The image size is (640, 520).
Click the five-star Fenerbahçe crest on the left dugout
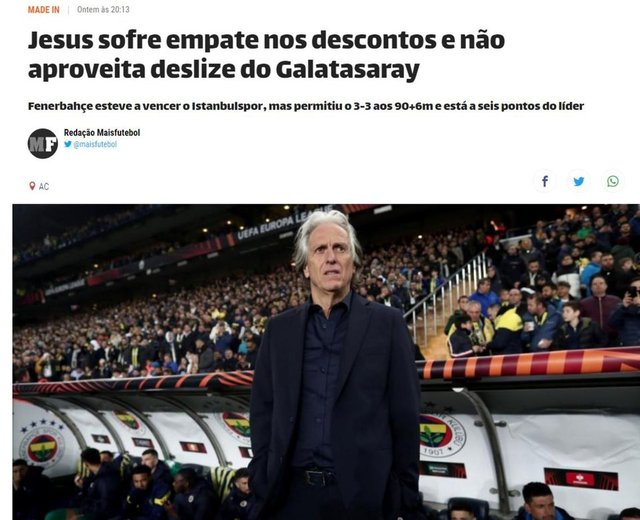coord(42,444)
